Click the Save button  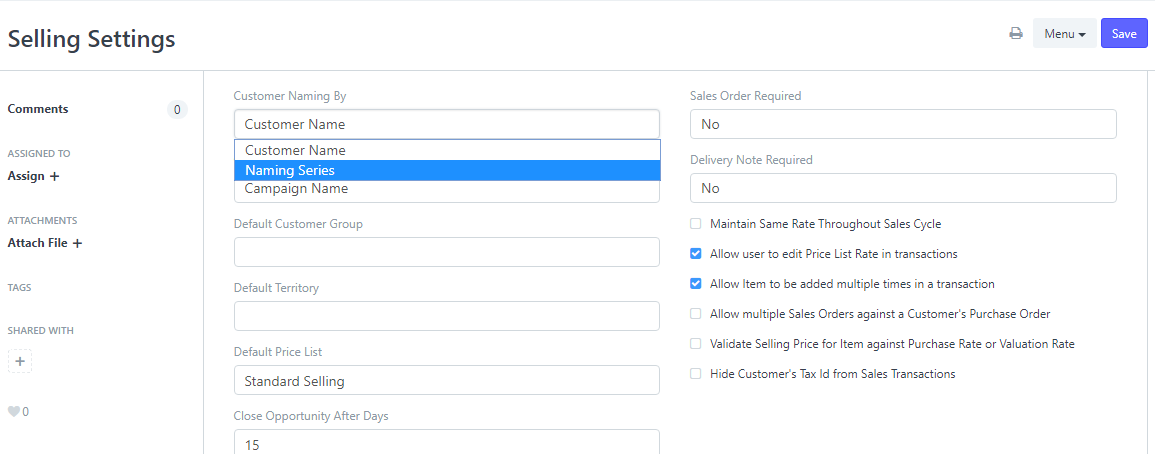1124,34
